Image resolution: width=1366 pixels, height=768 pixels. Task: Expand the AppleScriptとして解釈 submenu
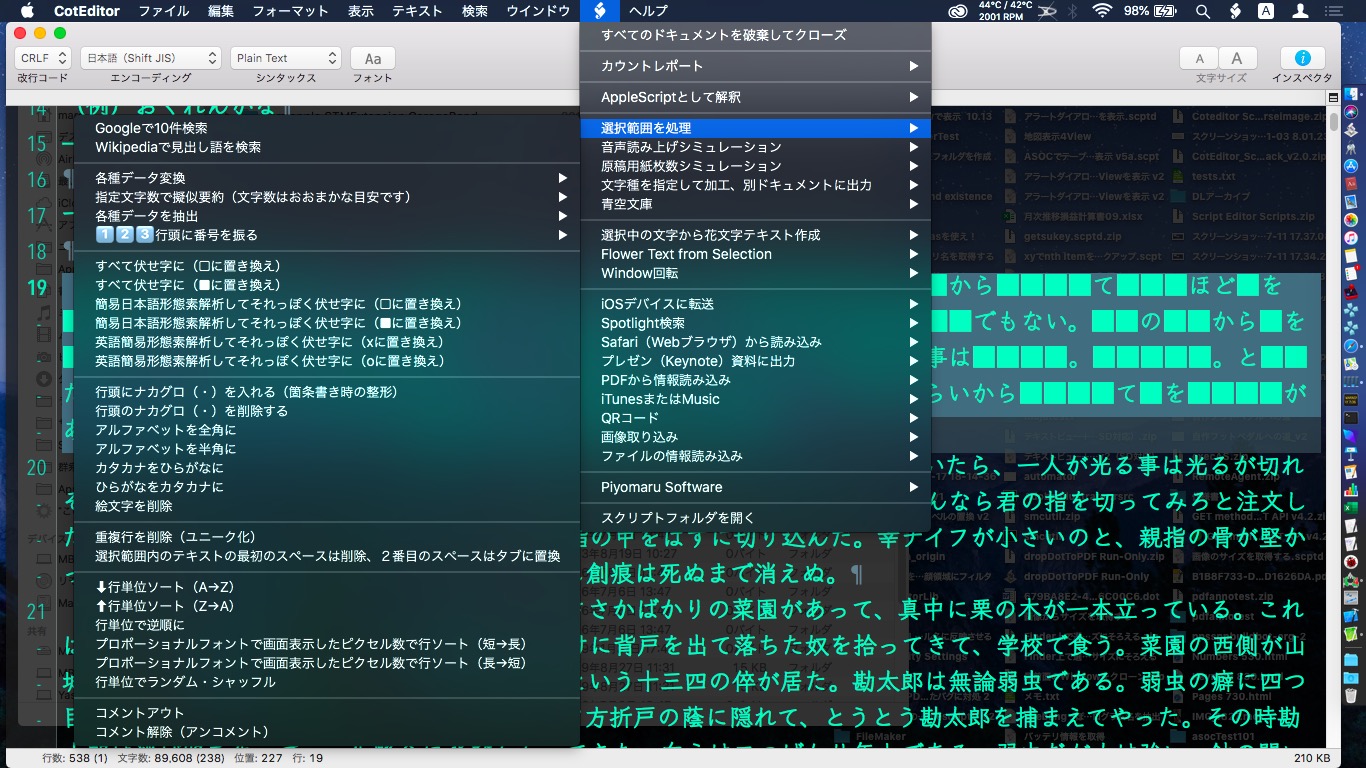755,97
